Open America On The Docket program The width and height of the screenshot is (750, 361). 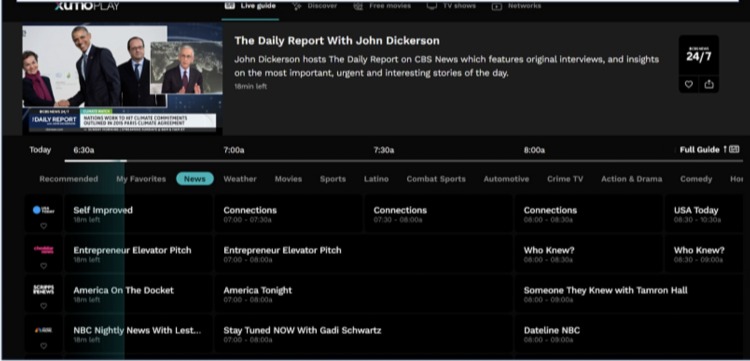coord(138,294)
